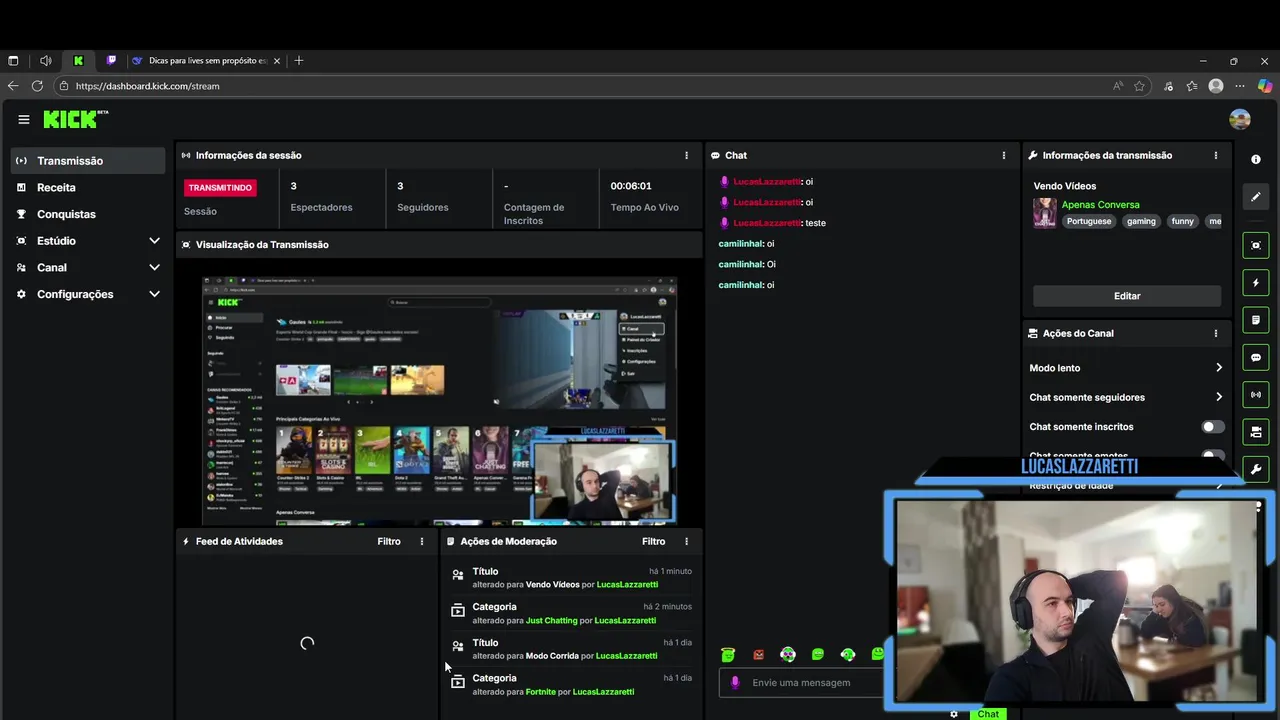Click the pencil edit icon in right sidebar

pyautogui.click(x=1256, y=197)
